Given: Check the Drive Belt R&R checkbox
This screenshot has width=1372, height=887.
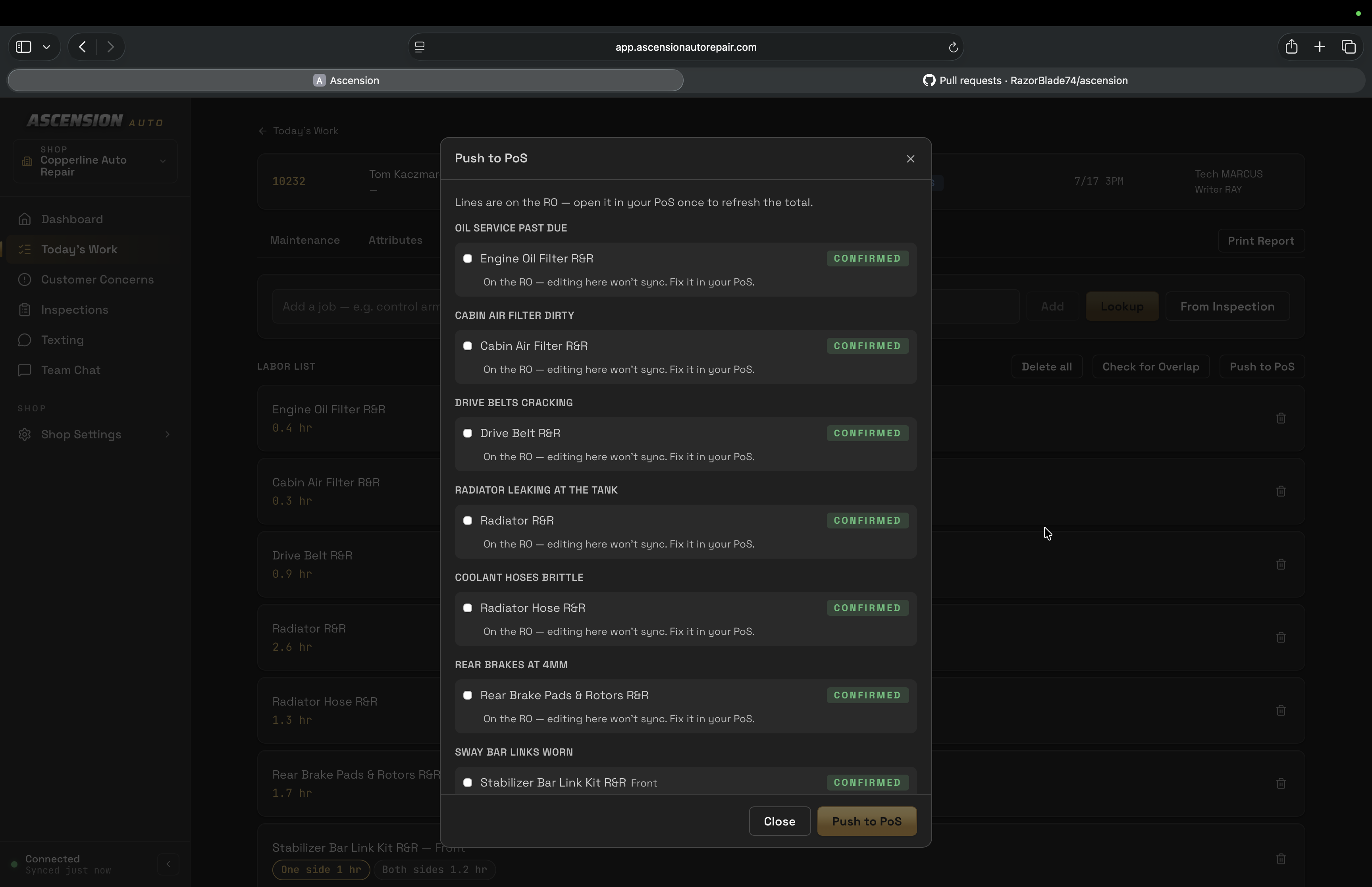Looking at the screenshot, I should pos(468,433).
